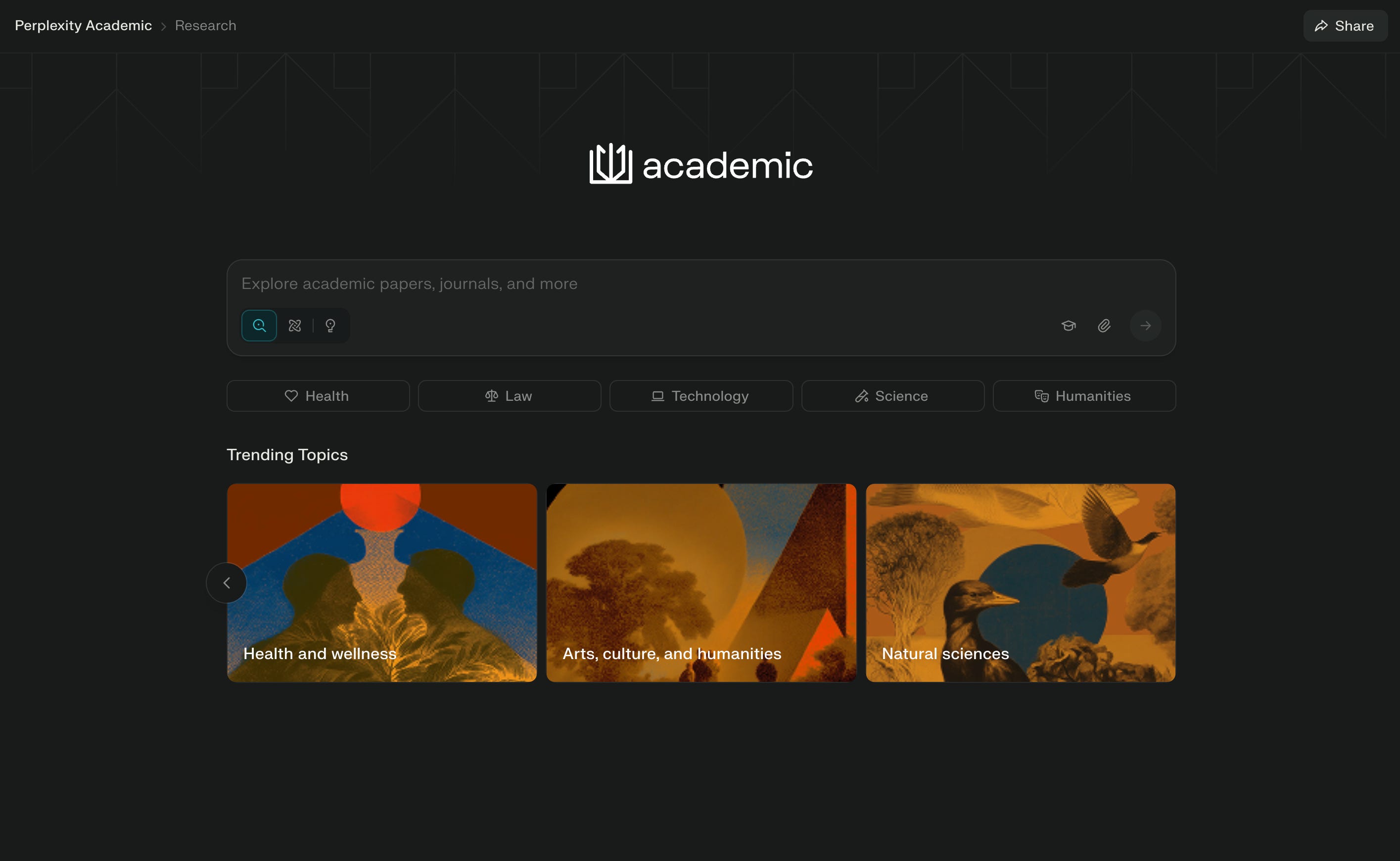Screen dimensions: 1400x861
Task: Click the Share arrow icon
Action: tap(1321, 26)
